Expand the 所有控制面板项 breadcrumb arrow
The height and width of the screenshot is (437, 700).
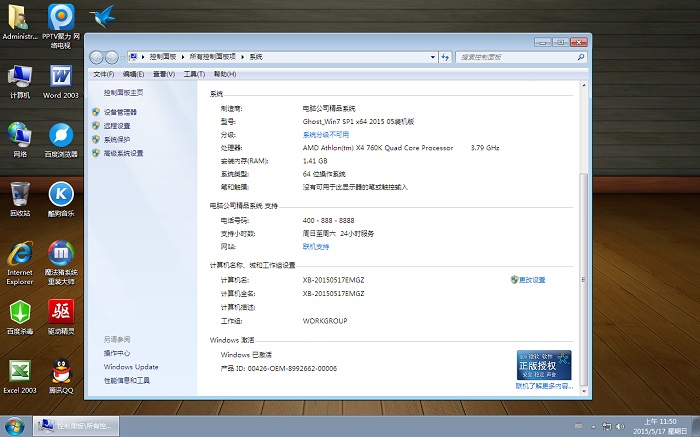point(244,58)
